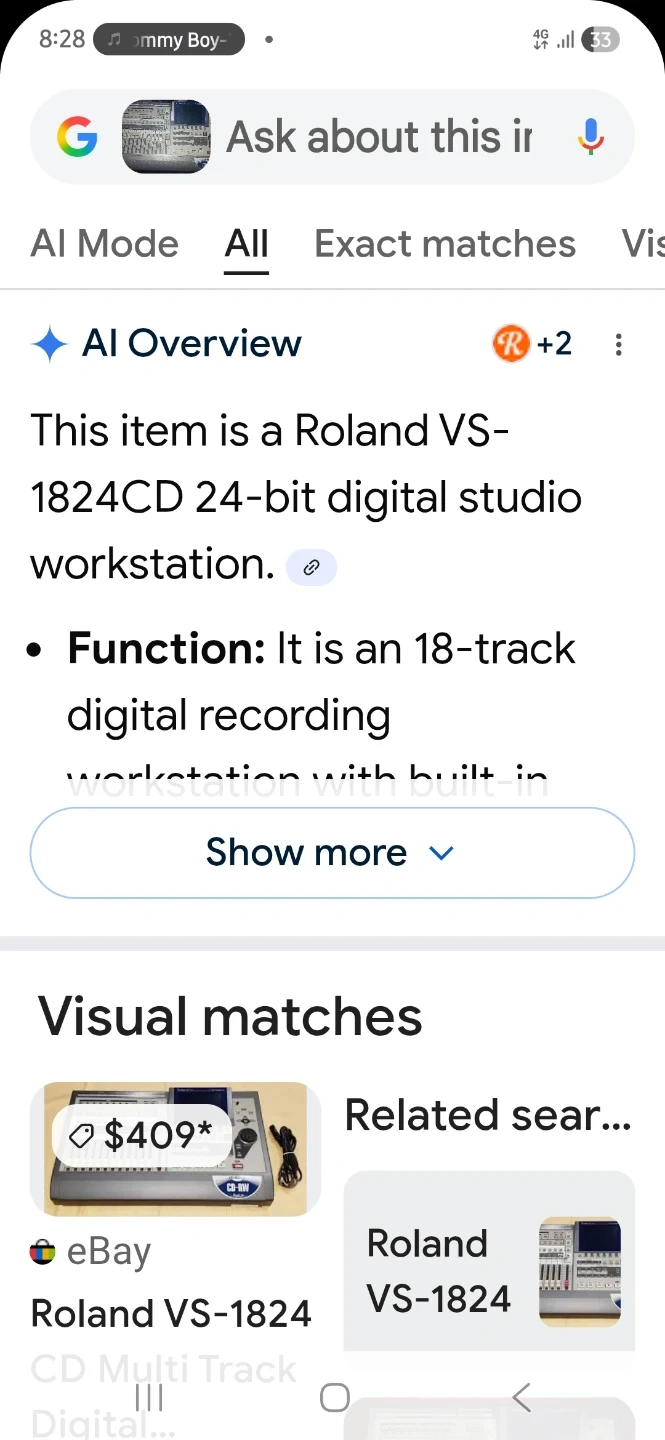Open the $409 eBay product image
This screenshot has height=1440, width=665.
coord(175,1149)
